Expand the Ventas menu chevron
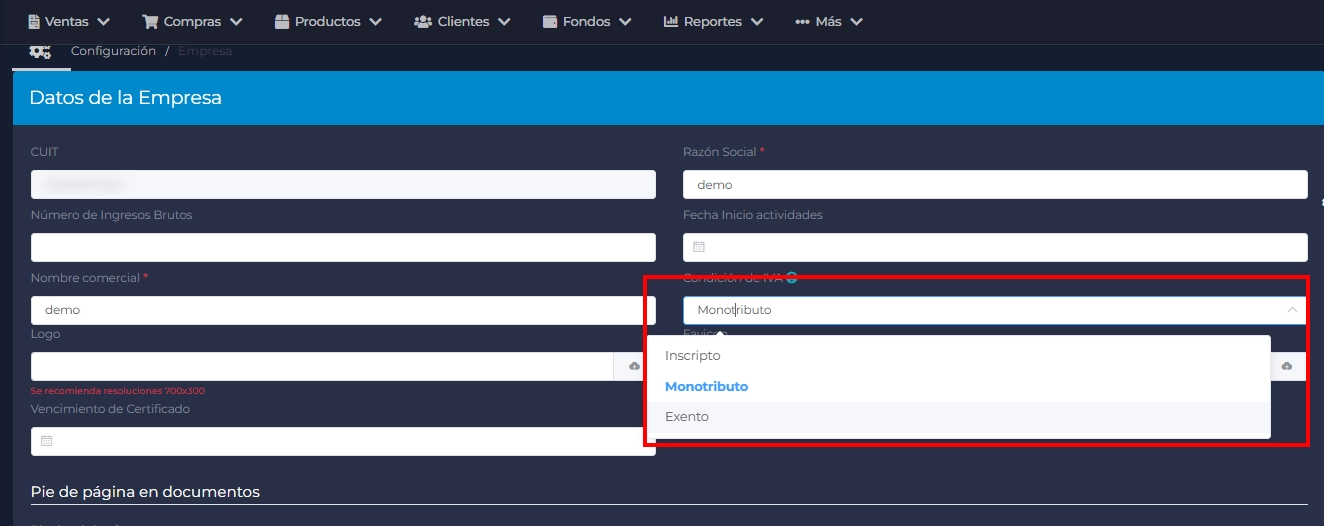 pyautogui.click(x=104, y=22)
